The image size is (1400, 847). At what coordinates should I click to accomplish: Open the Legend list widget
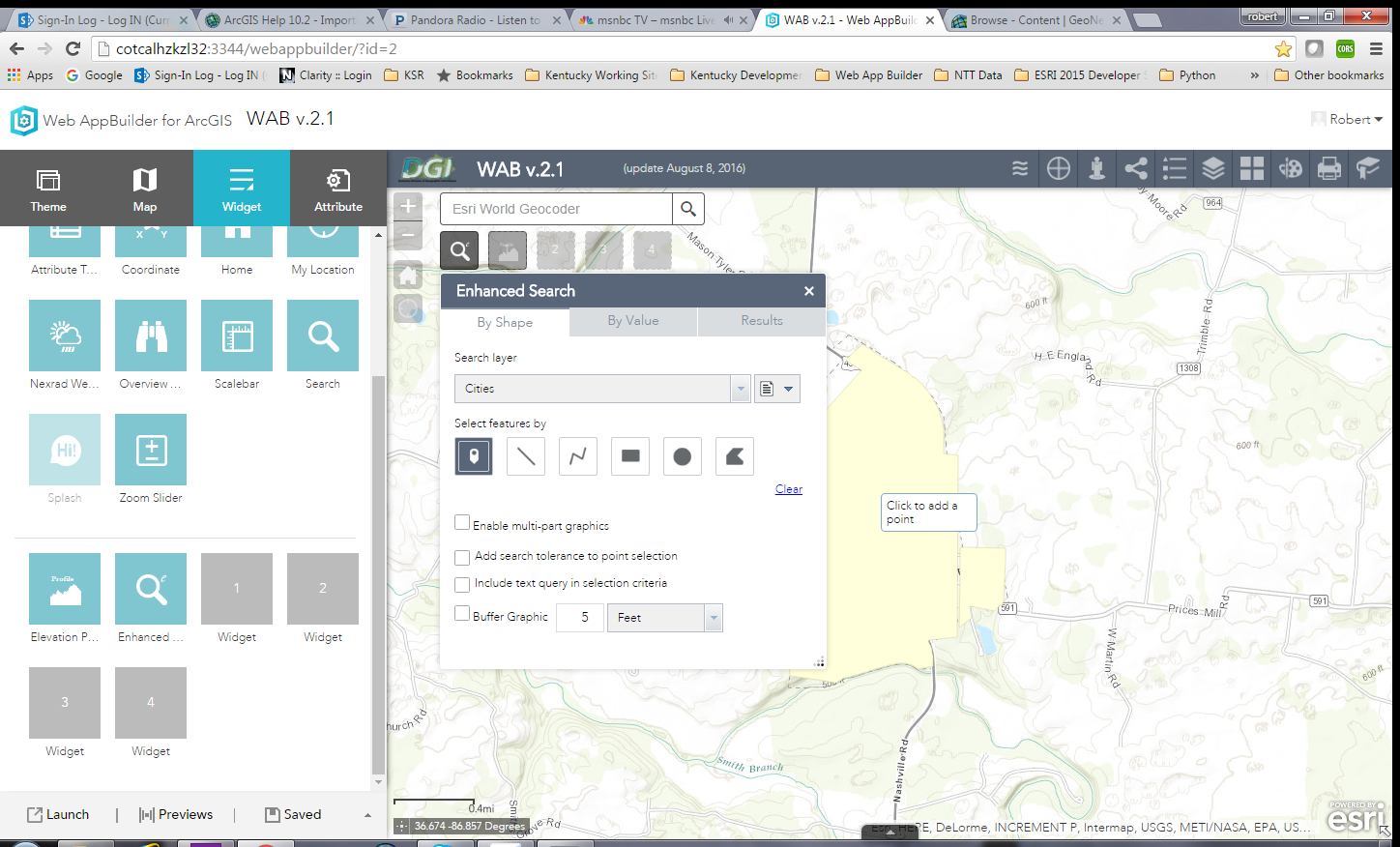pyautogui.click(x=1175, y=168)
